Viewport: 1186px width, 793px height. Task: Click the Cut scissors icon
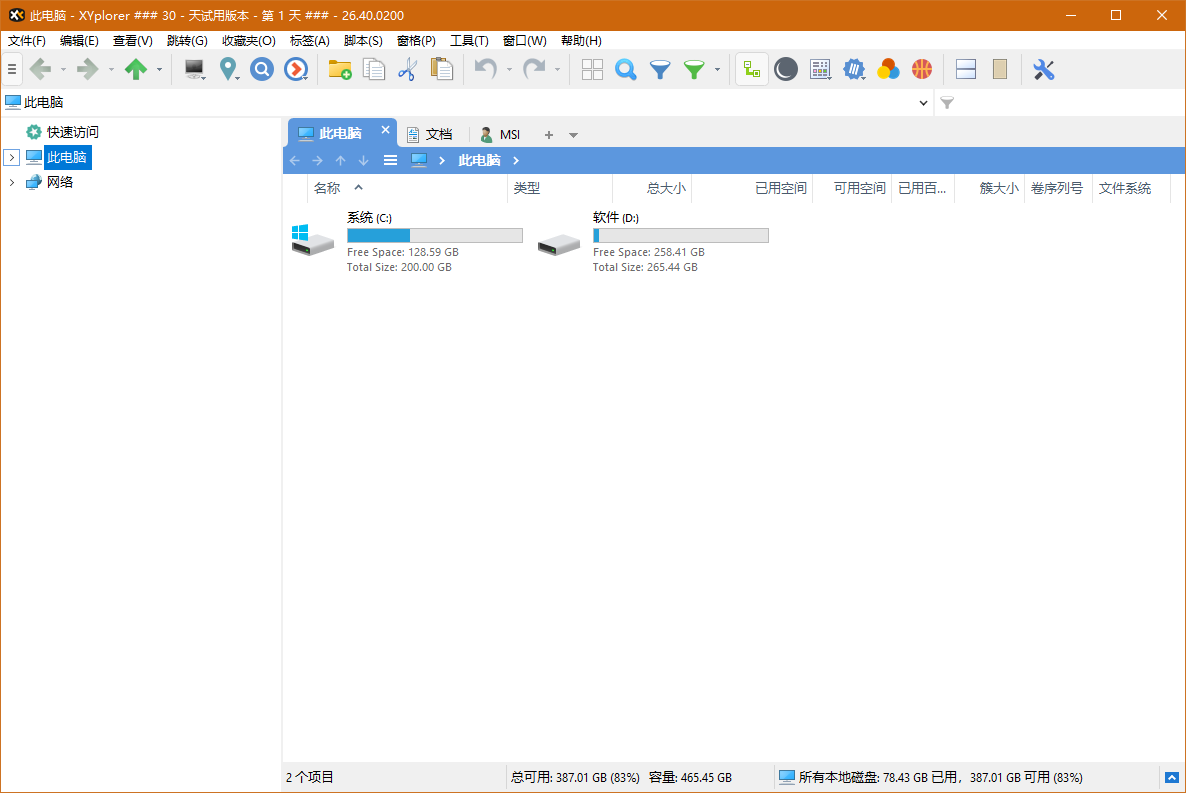408,70
